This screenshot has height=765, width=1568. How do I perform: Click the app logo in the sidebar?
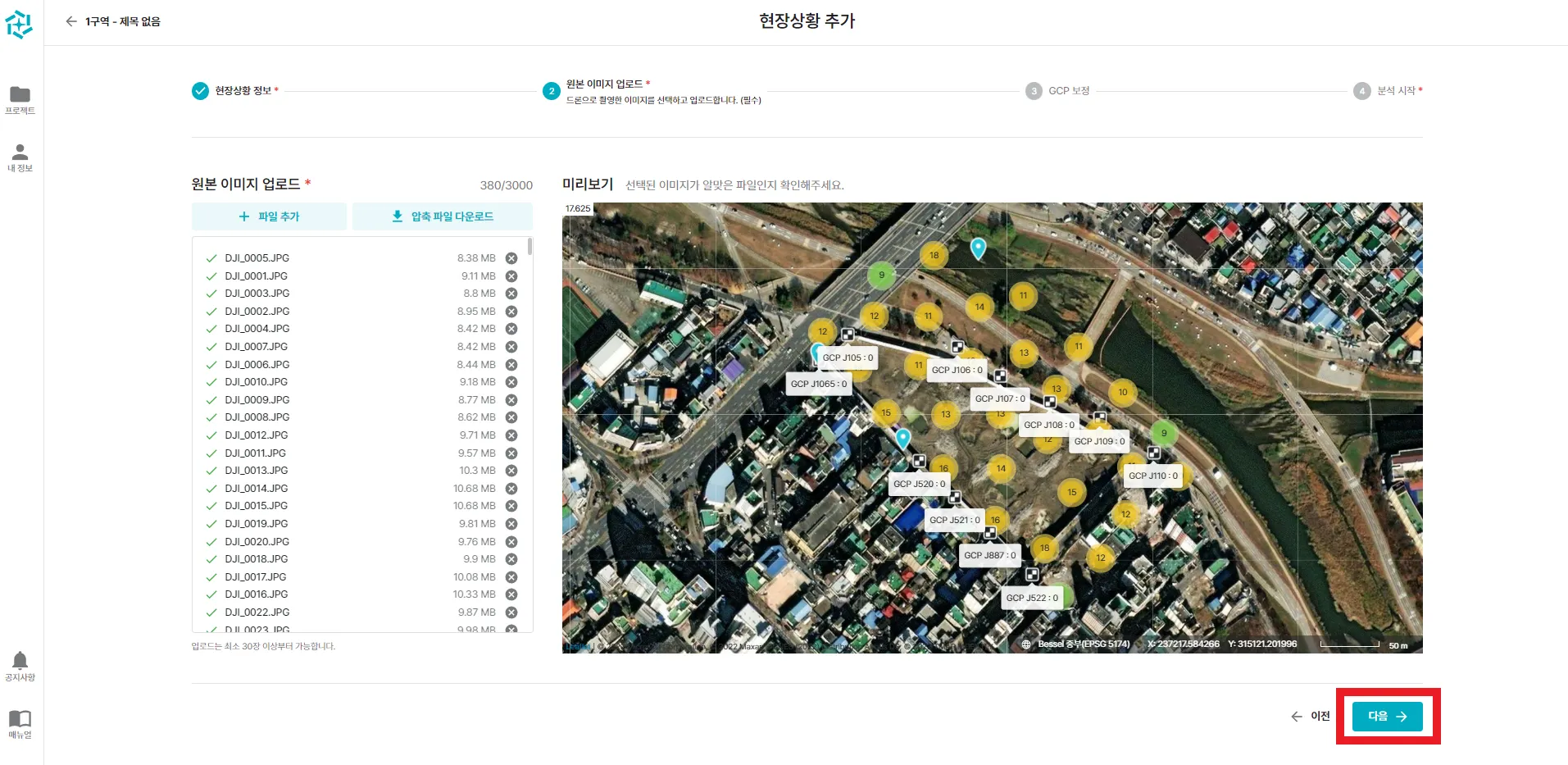pos(19,25)
